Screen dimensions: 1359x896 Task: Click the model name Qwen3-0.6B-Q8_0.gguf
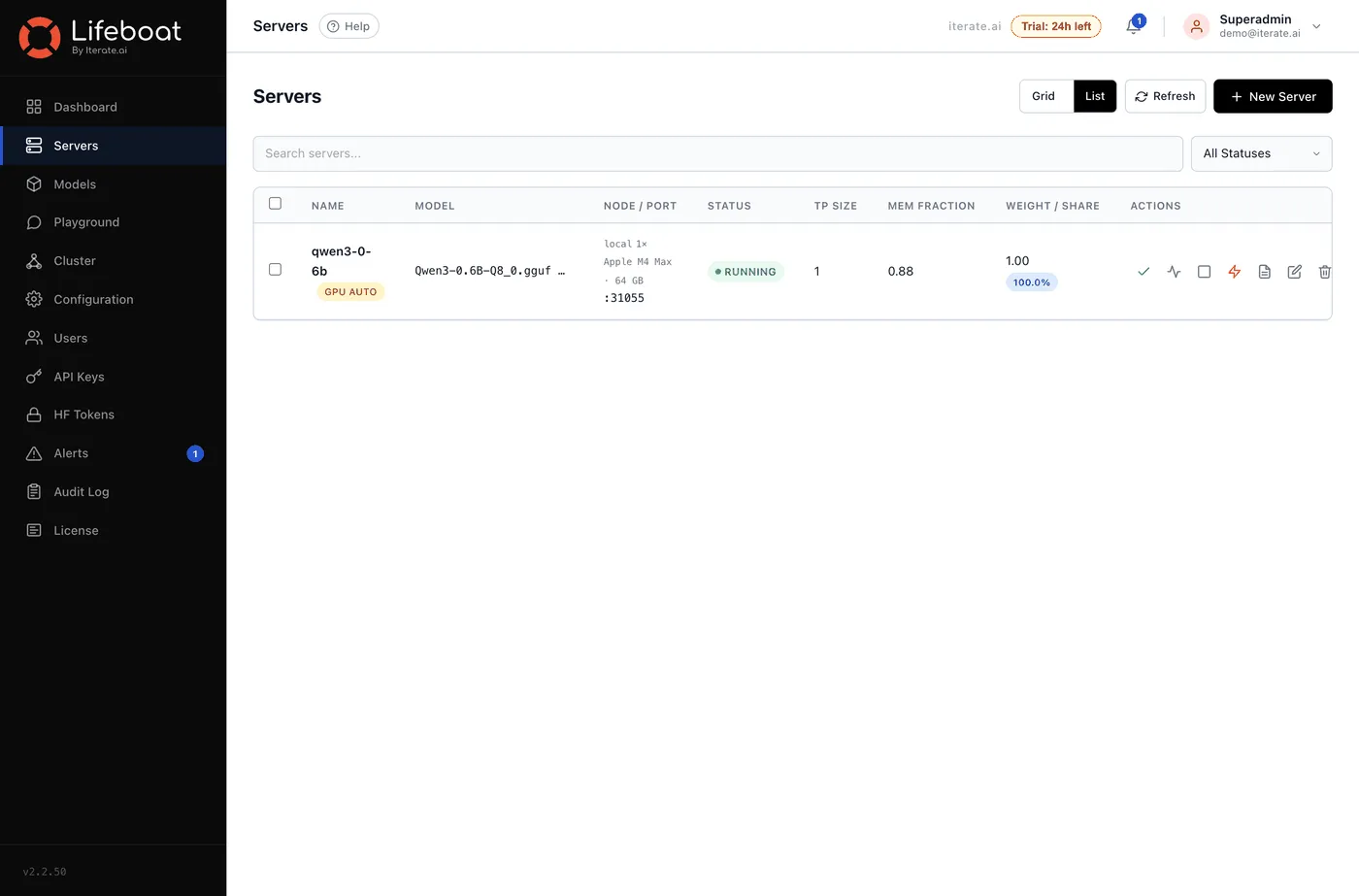pos(482,271)
